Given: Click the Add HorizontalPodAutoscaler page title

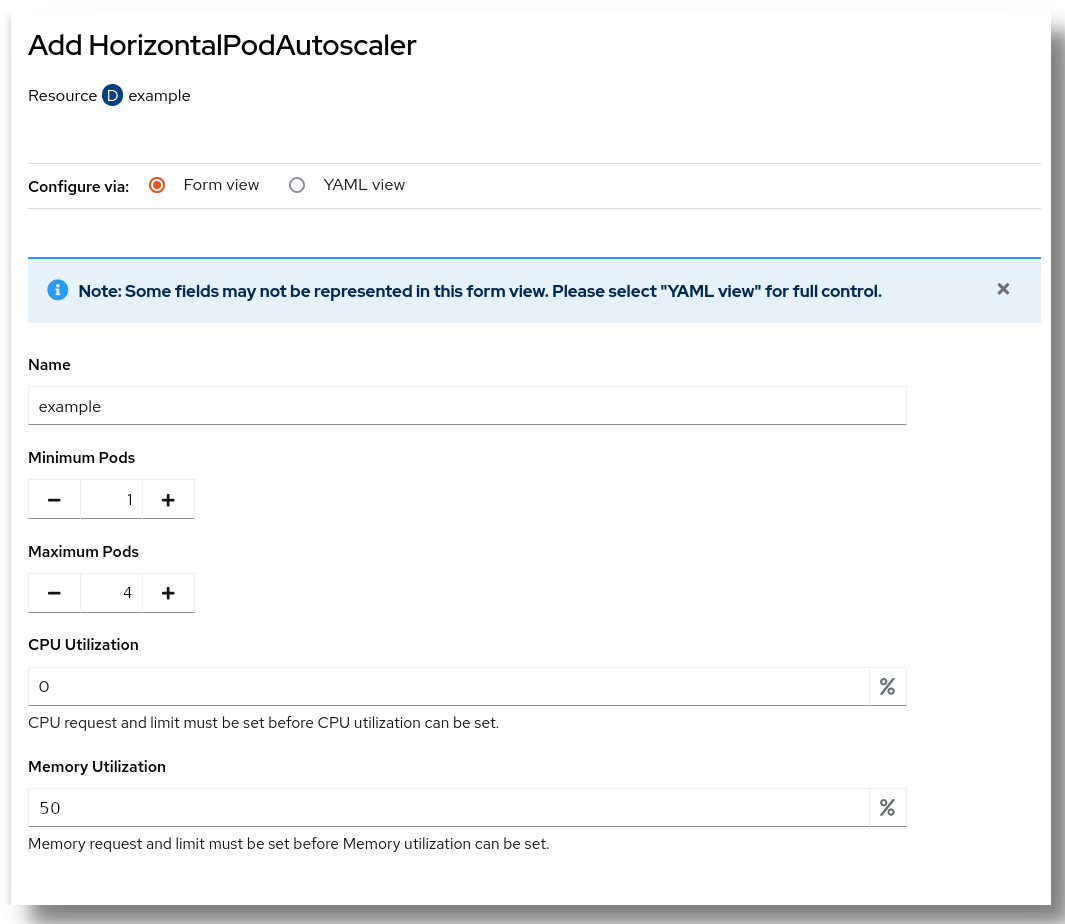Looking at the screenshot, I should click(x=222, y=45).
